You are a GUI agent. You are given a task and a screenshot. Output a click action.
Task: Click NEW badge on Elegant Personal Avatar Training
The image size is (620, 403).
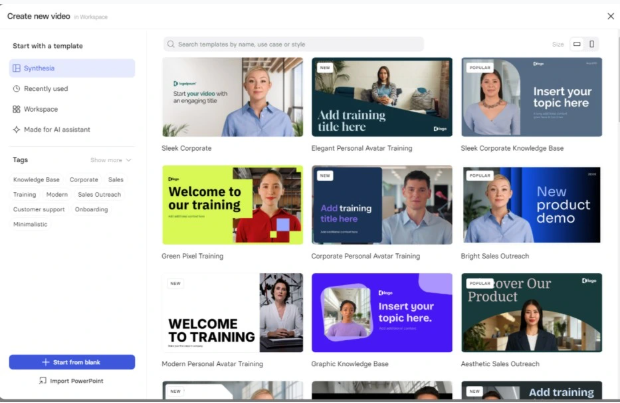325,68
